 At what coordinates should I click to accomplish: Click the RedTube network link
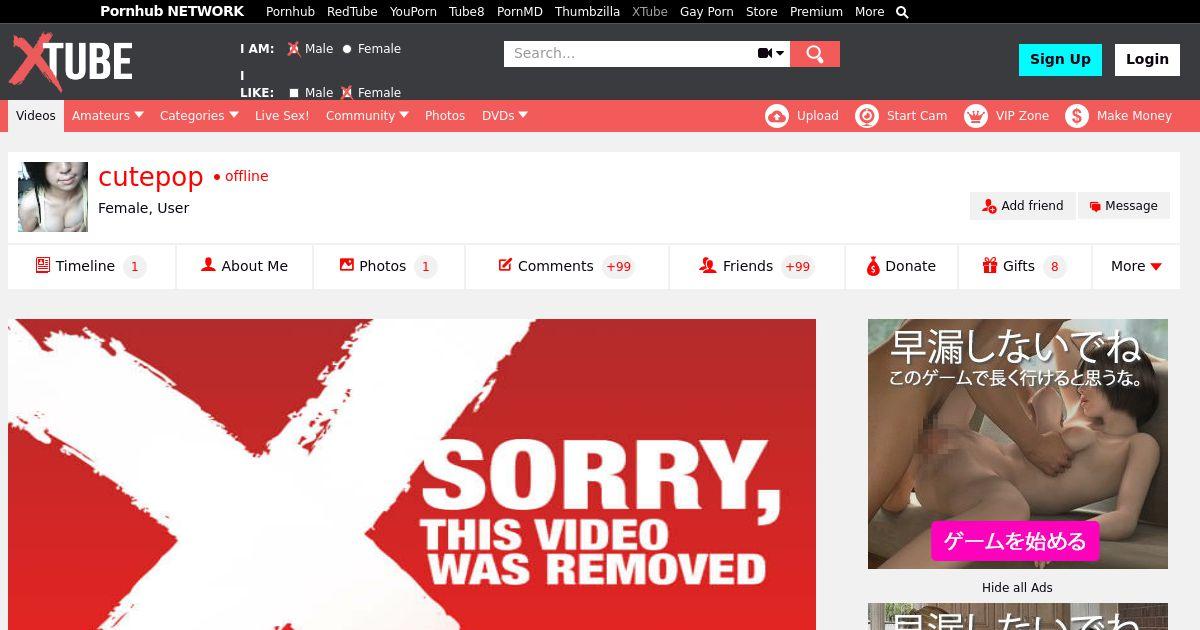click(x=352, y=12)
